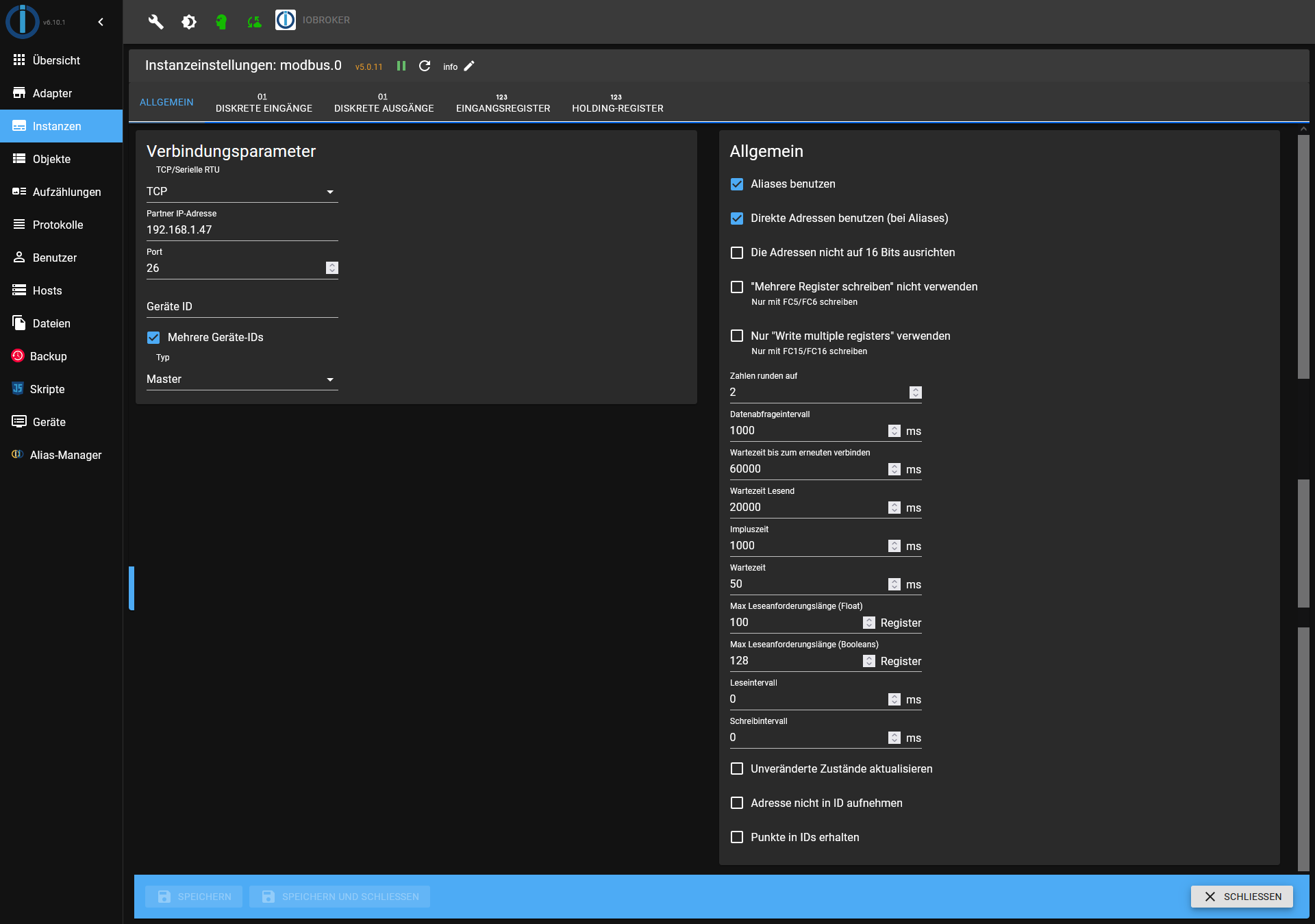Switch to DISKRETE EINGÄNGE tab
The height and width of the screenshot is (924, 1315).
(264, 102)
